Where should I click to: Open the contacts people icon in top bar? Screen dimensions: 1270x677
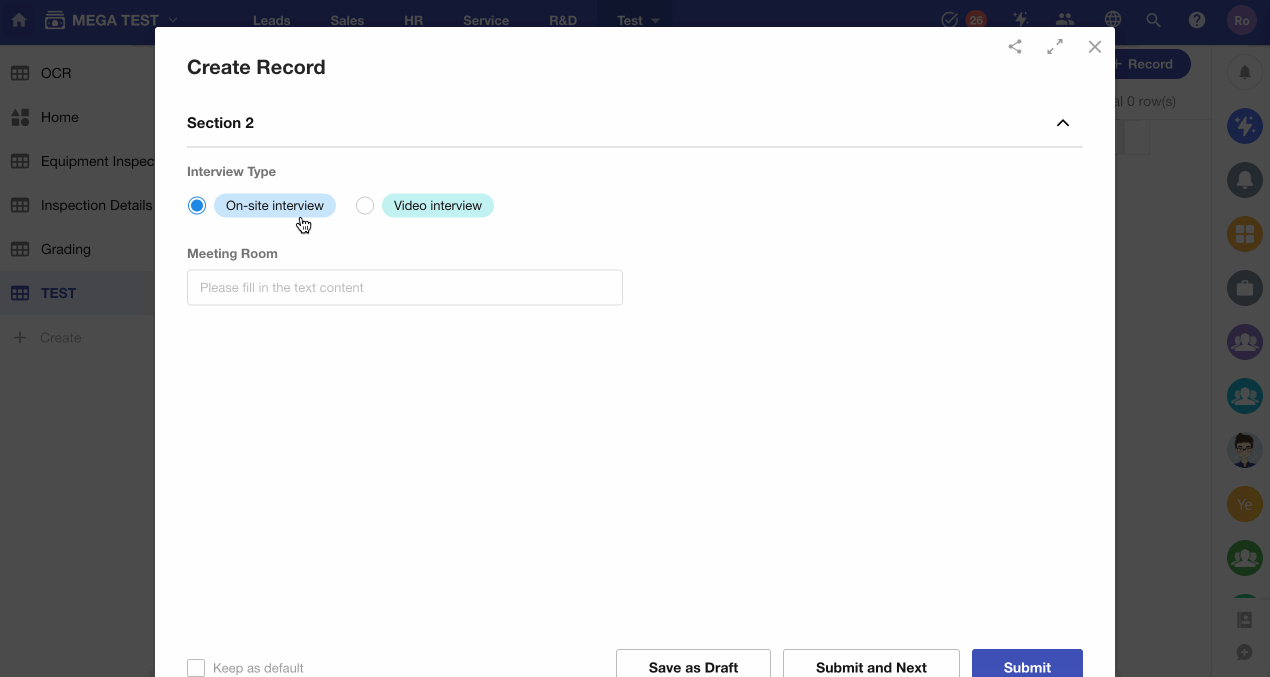(x=1065, y=20)
